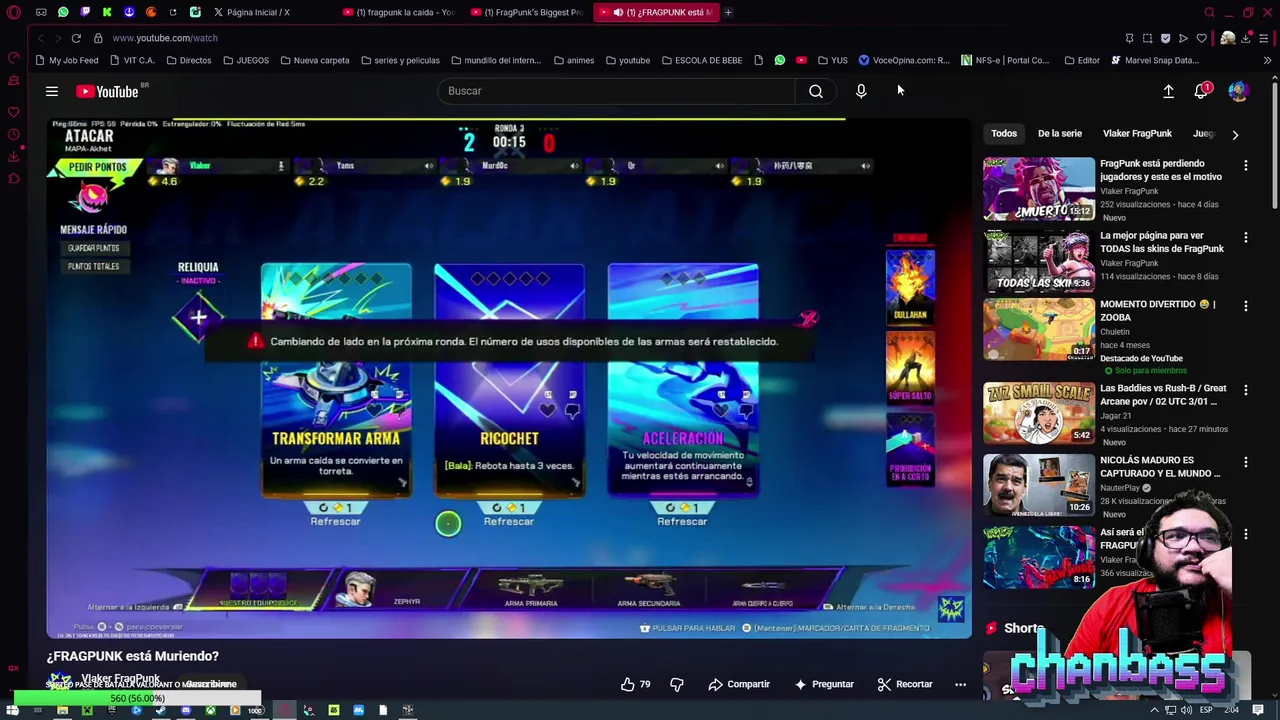Open the YouTube account avatar menu

pyautogui.click(x=1238, y=91)
